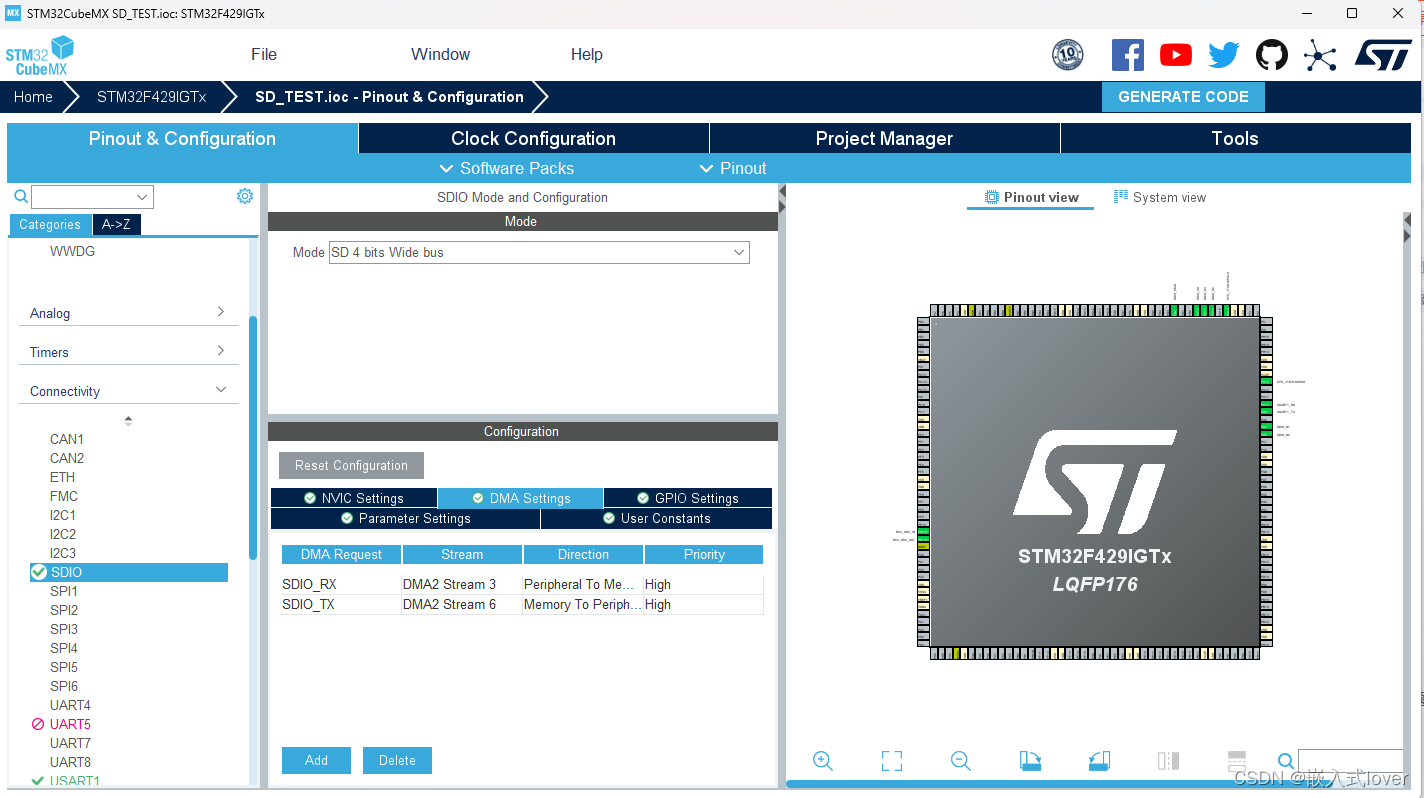The image size is (1424, 798).
Task: Click the STM32F429IGTx breadcrumb
Action: tap(151, 97)
